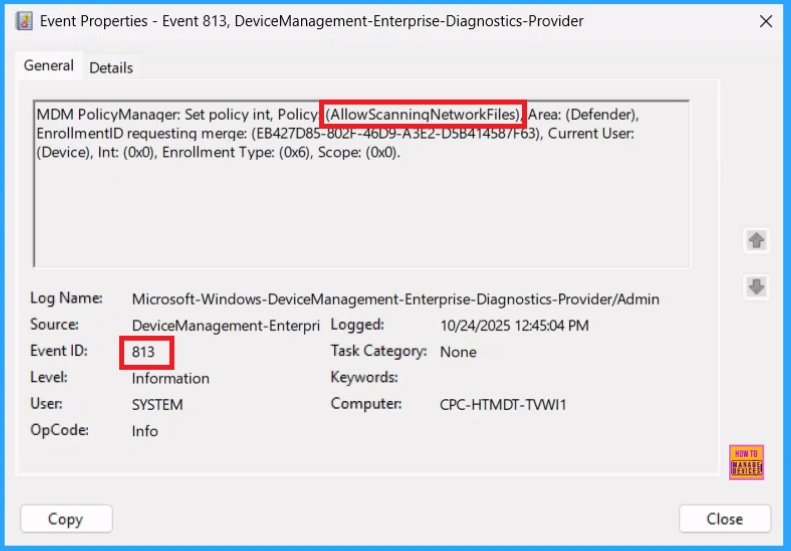Screen dimensions: 791x551
Task: Click the How To Manage Devices logo
Action: pyautogui.click(x=747, y=462)
